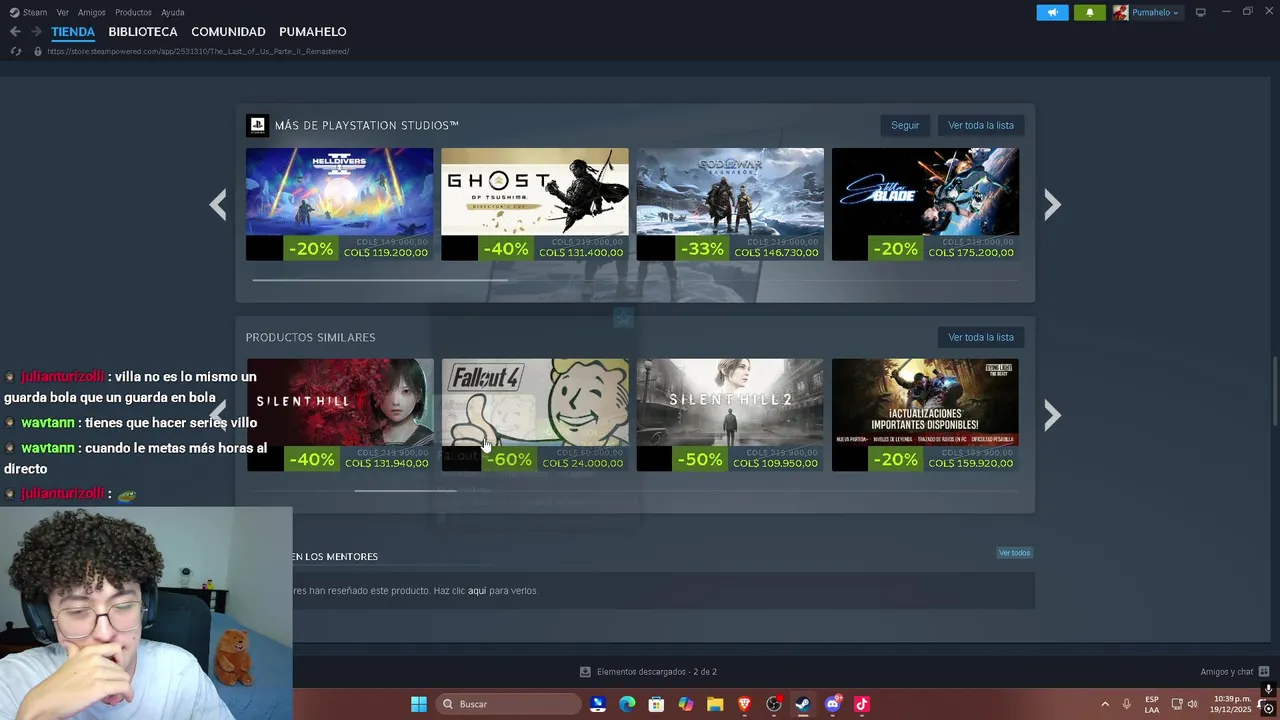Viewport: 1280px width, 720px height.
Task: Click the store page URL text
Action: click(x=198, y=51)
